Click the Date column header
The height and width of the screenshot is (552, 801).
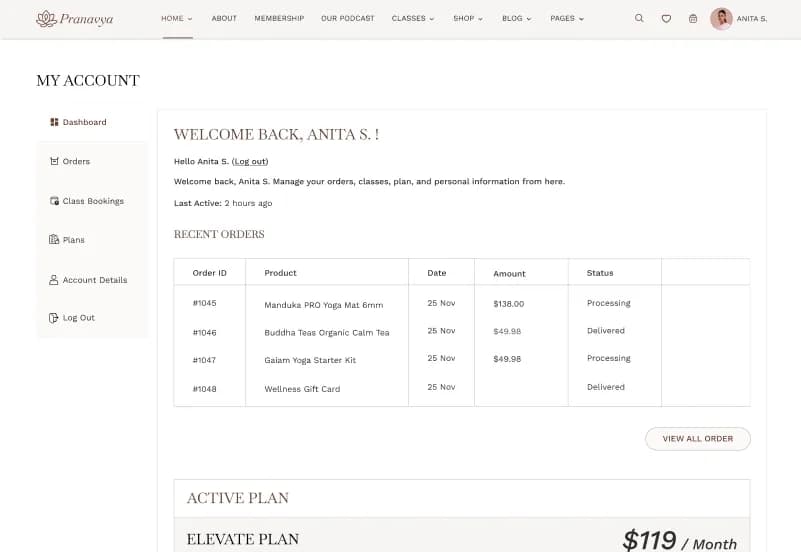(437, 273)
